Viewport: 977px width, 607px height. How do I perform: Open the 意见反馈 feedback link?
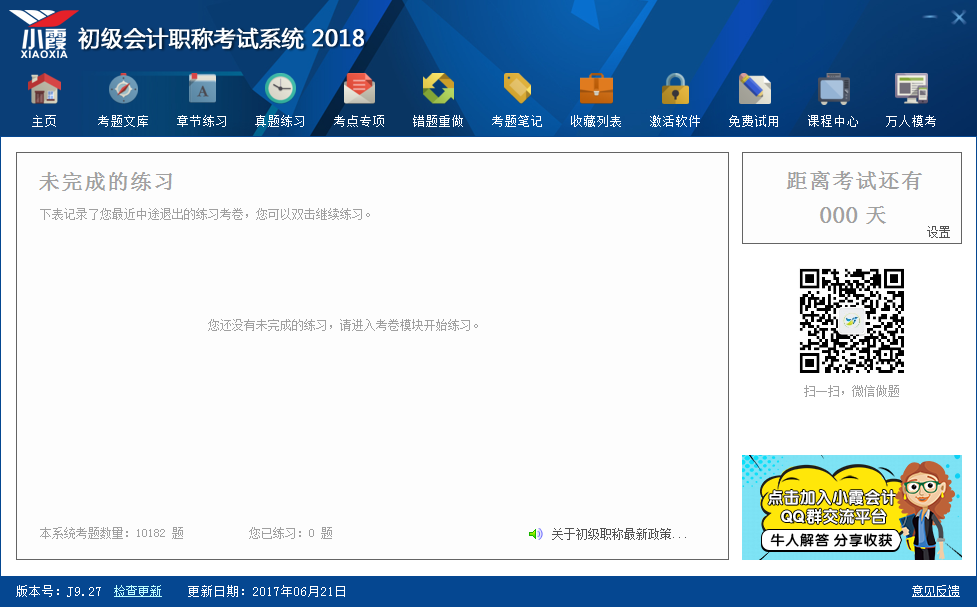[x=935, y=591]
